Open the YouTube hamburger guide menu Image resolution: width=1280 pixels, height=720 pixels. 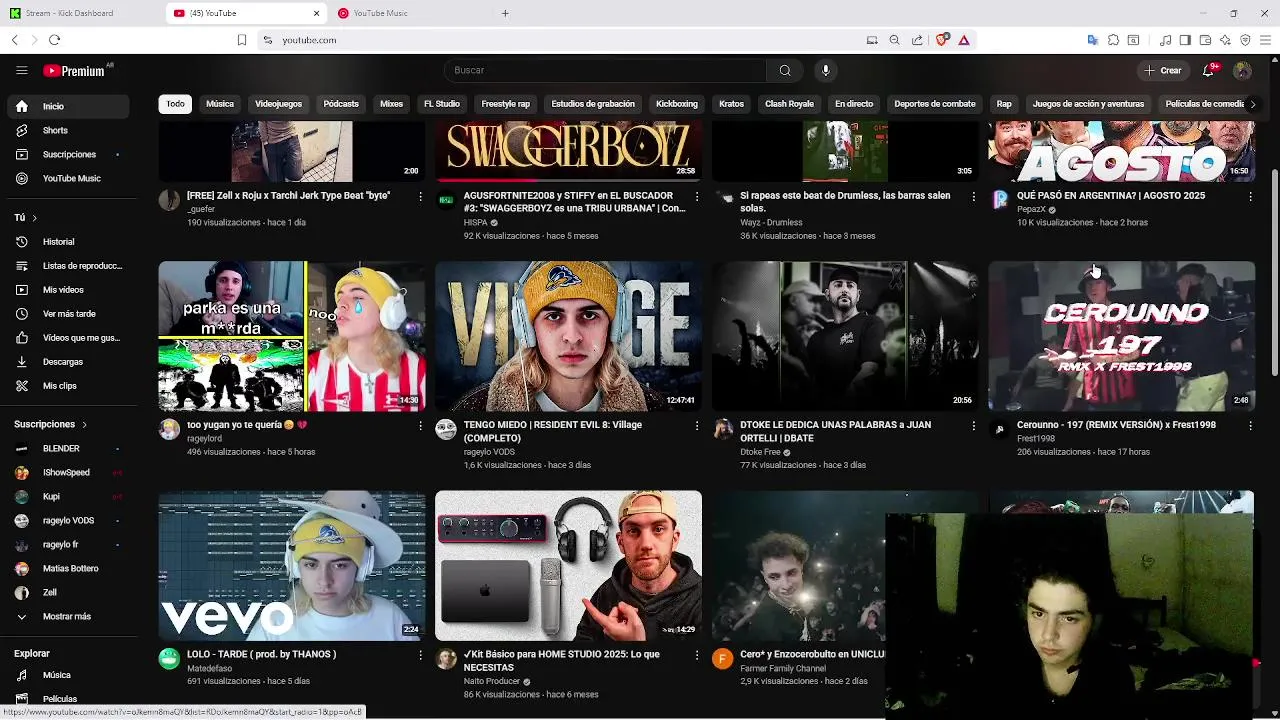[x=21, y=70]
